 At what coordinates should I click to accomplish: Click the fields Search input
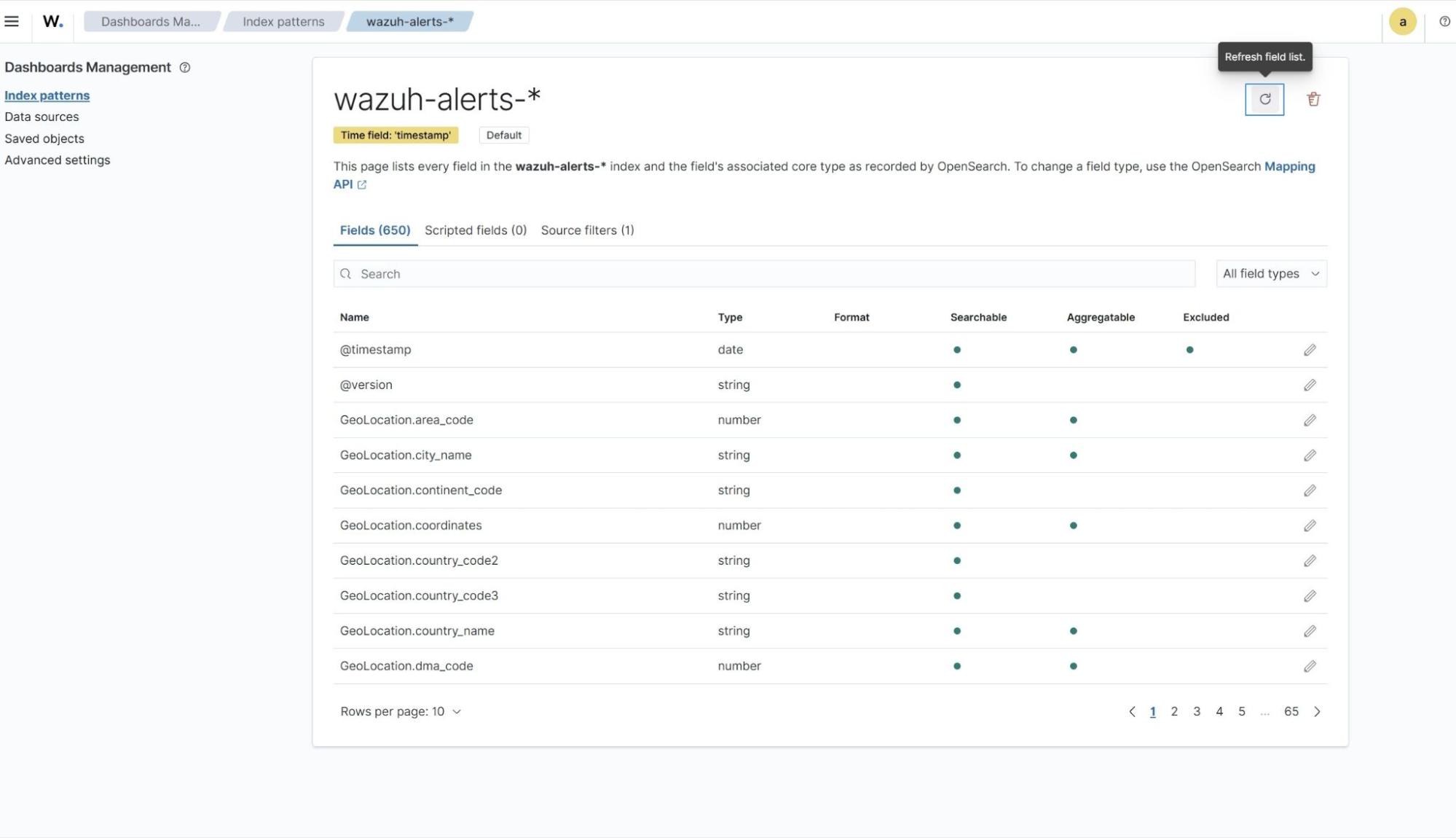(764, 274)
